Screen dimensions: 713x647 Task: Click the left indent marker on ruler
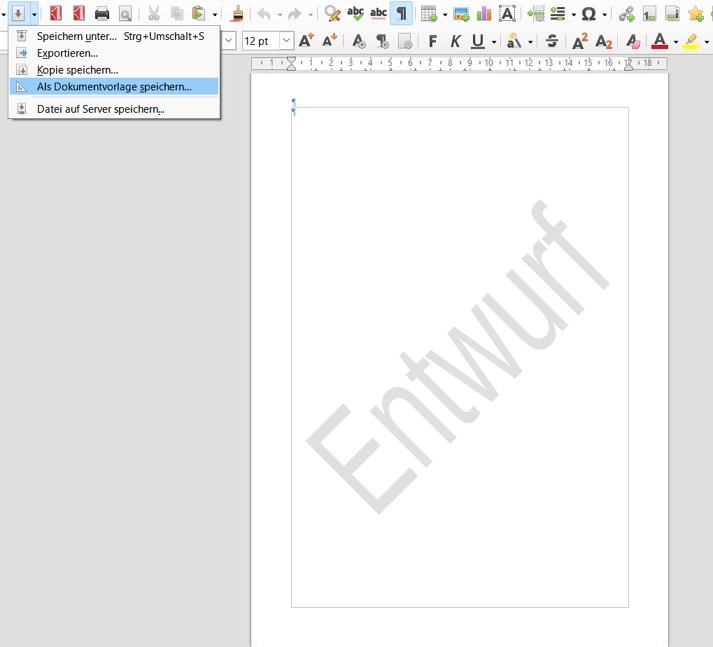(291, 64)
